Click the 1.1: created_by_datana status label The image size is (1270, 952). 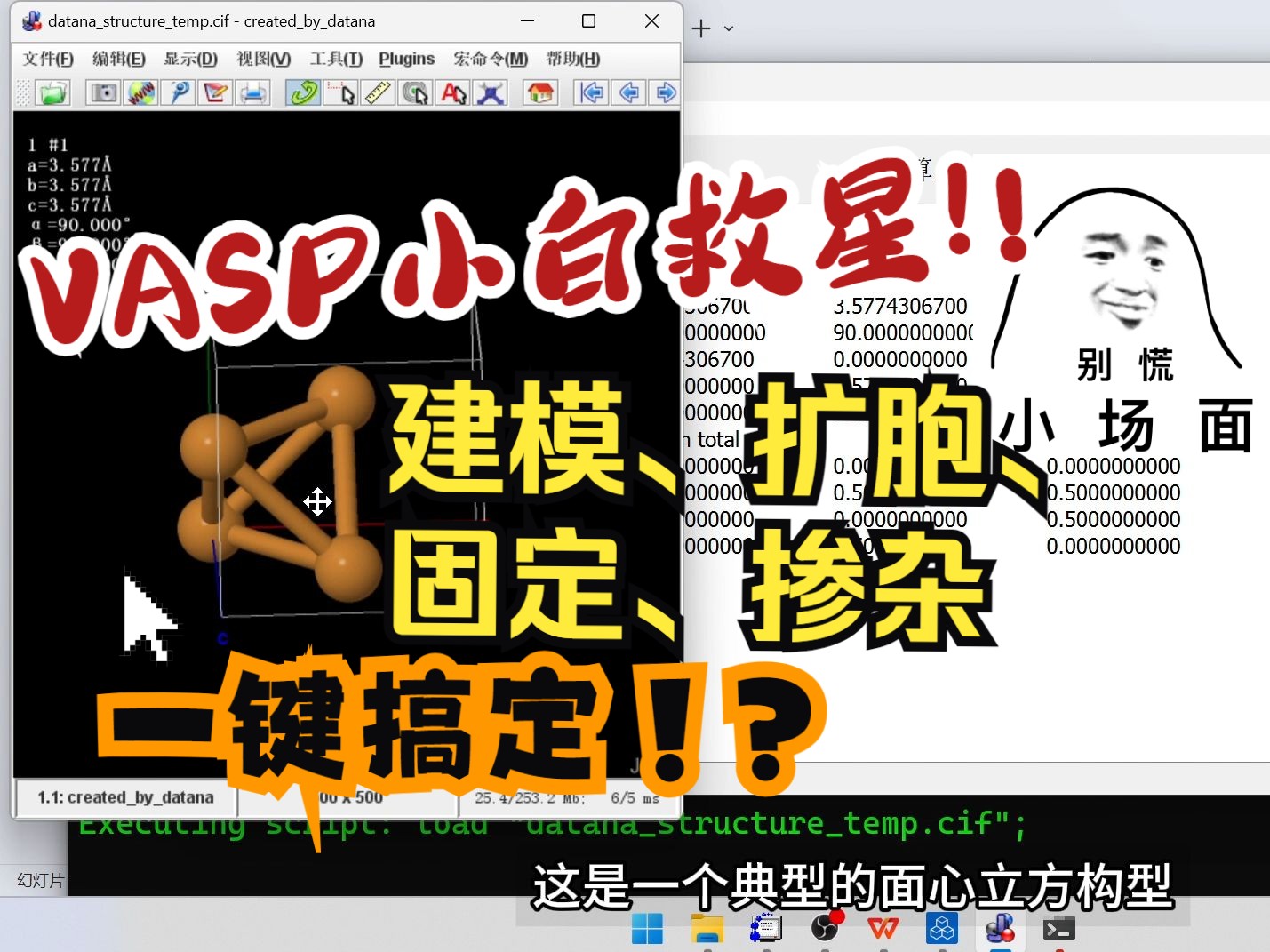tap(124, 797)
